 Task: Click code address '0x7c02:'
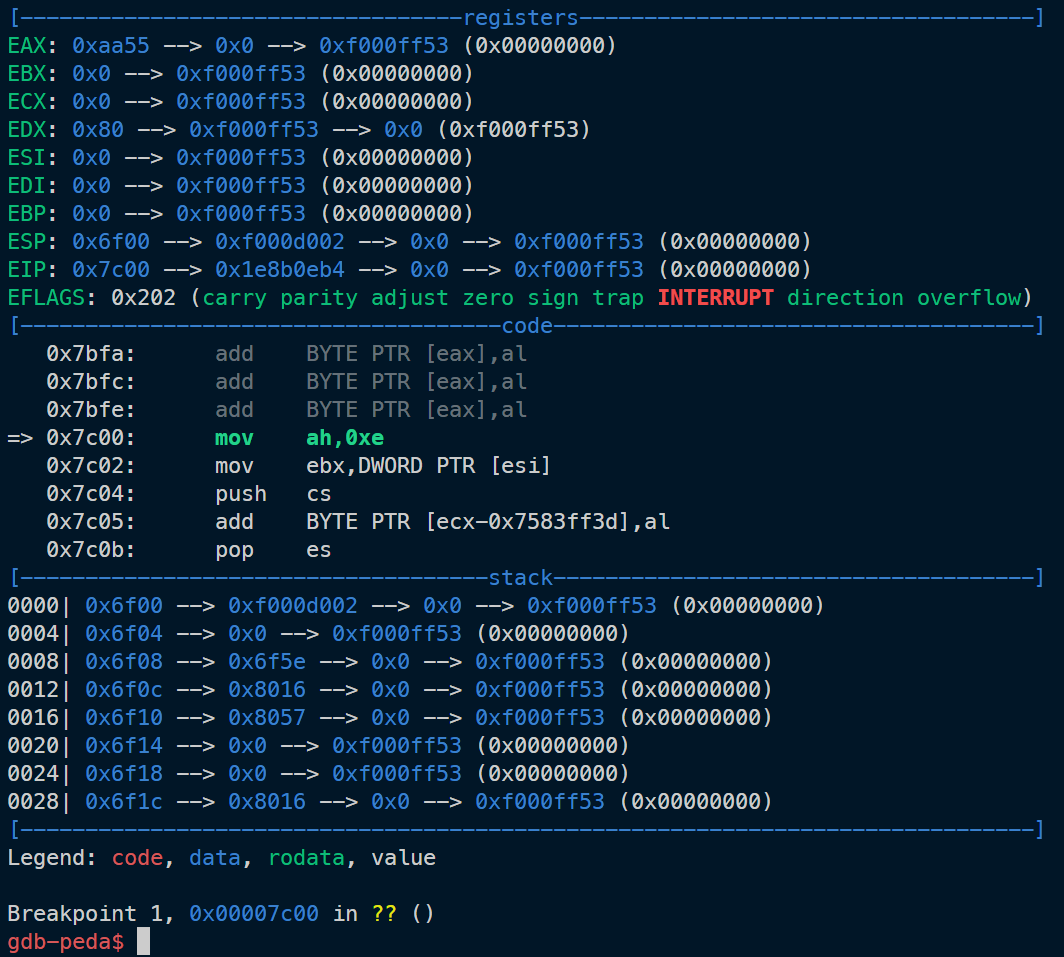(90, 466)
